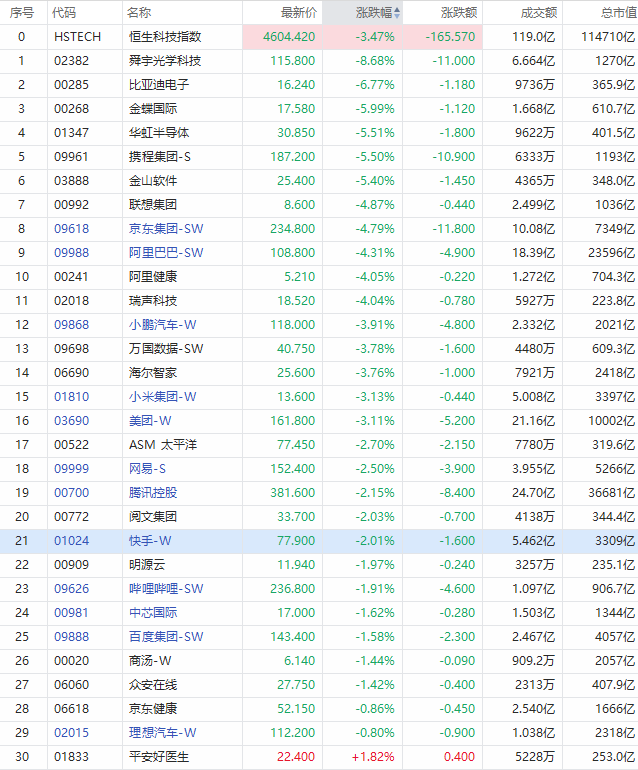Open 小鹏汽车-W stock link
638x770 pixels.
[x=163, y=325]
